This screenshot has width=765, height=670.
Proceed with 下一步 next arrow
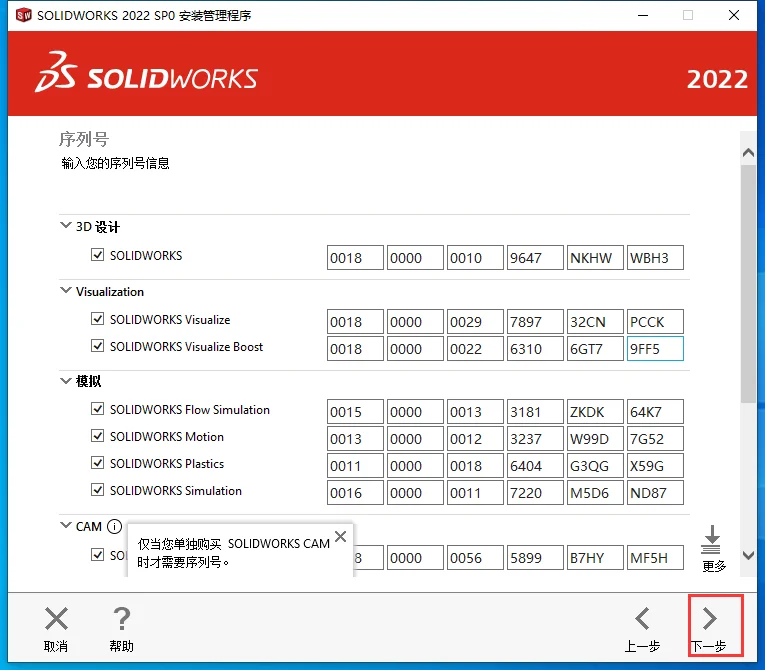coord(710,619)
